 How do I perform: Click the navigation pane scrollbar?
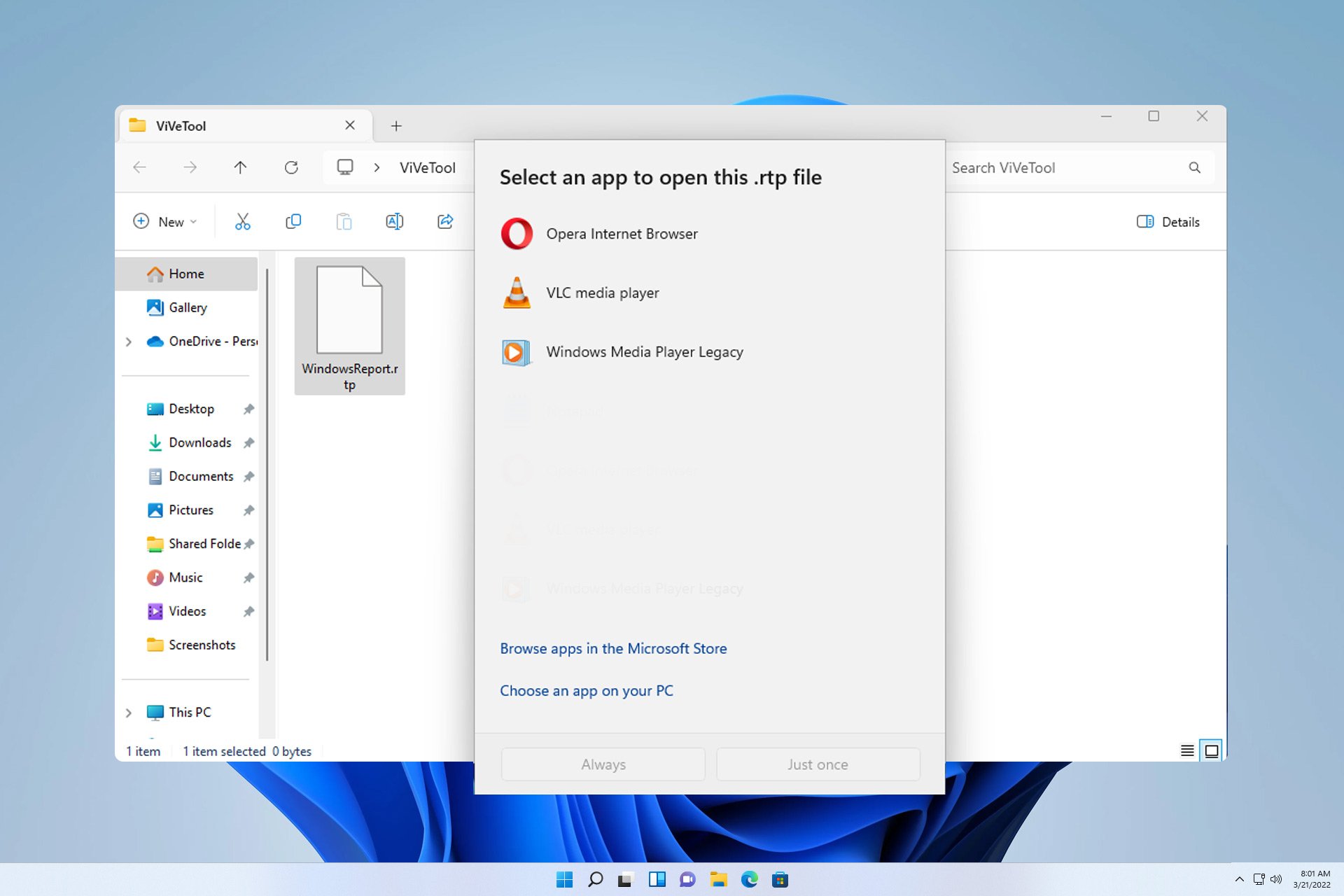pyautogui.click(x=267, y=465)
